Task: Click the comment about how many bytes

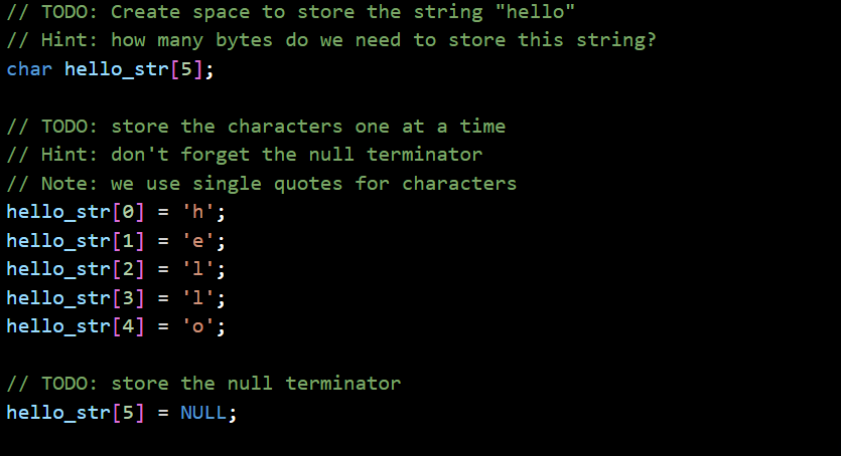Action: click(x=331, y=41)
